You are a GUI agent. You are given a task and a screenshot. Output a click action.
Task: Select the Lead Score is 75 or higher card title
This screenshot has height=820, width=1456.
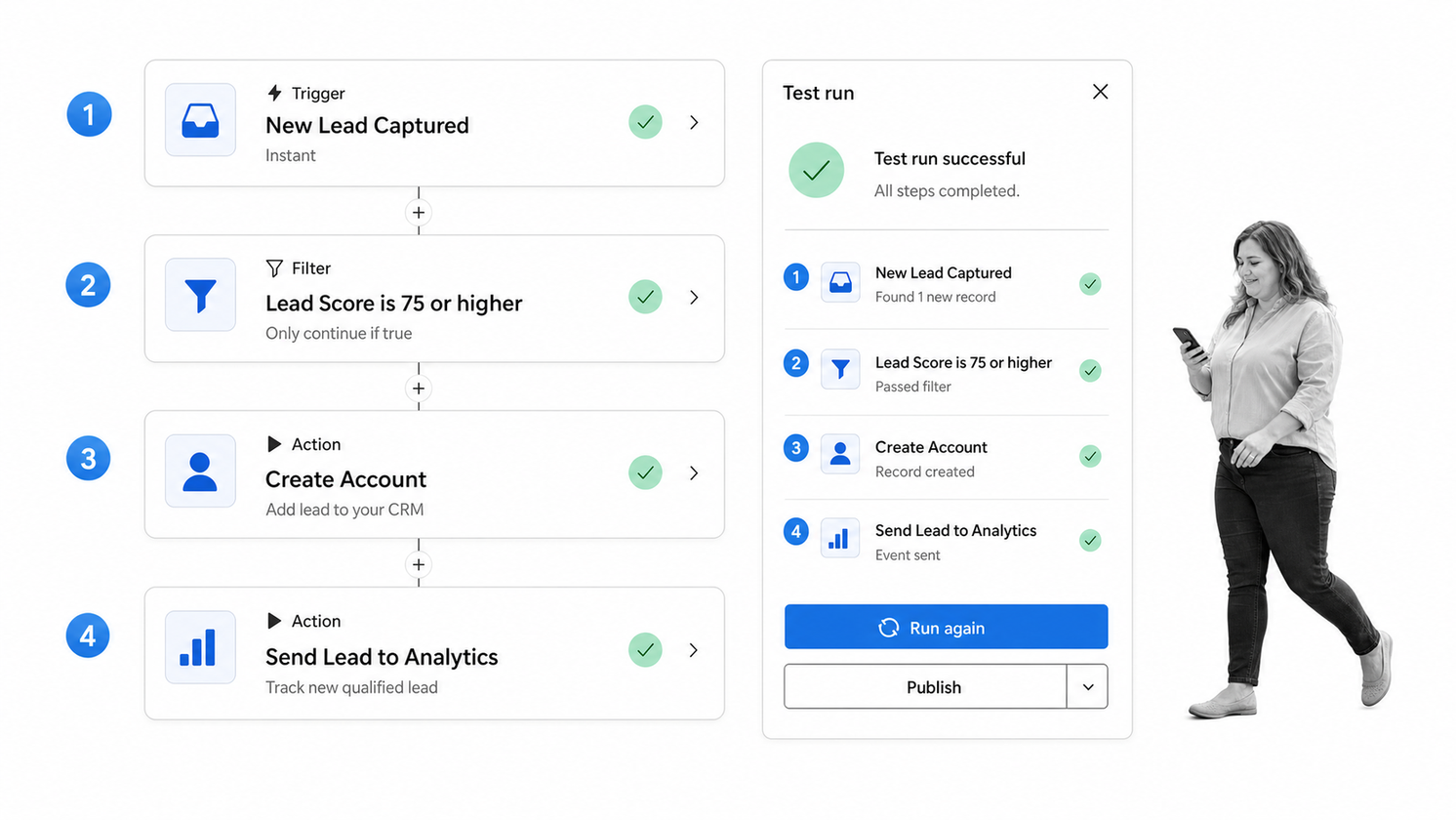(394, 304)
